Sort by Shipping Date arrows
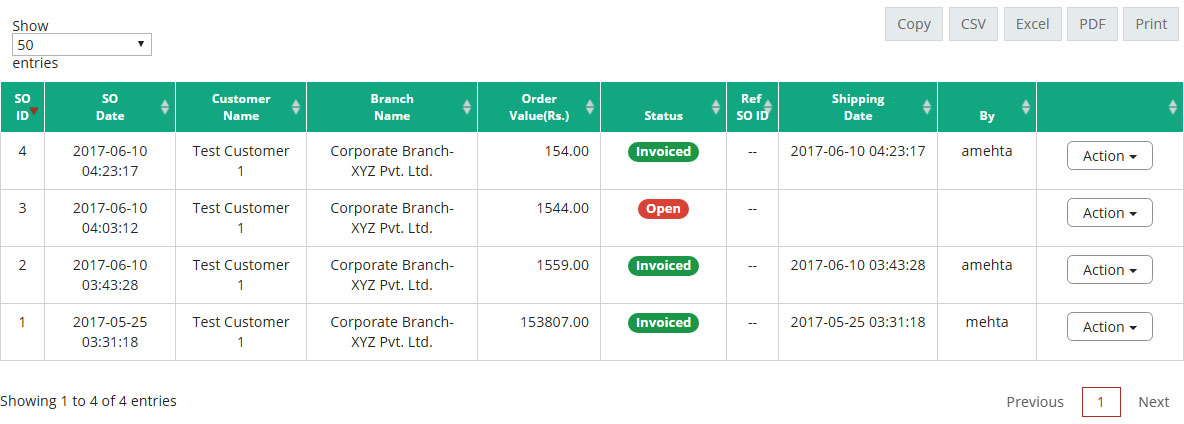Viewport: 1184px width, 424px height. pos(927,107)
